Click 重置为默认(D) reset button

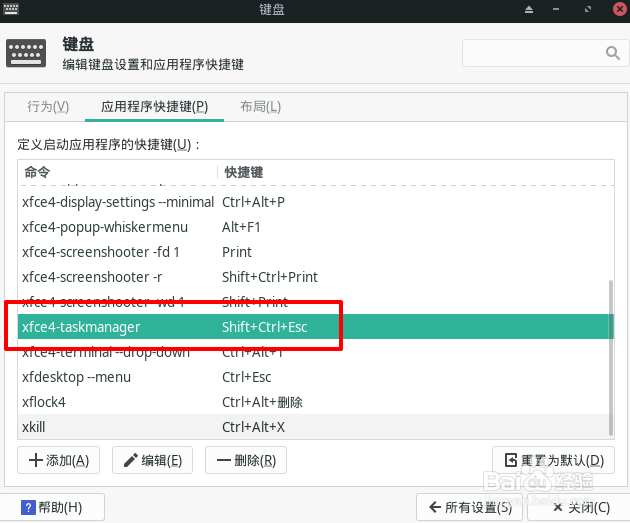click(x=554, y=460)
